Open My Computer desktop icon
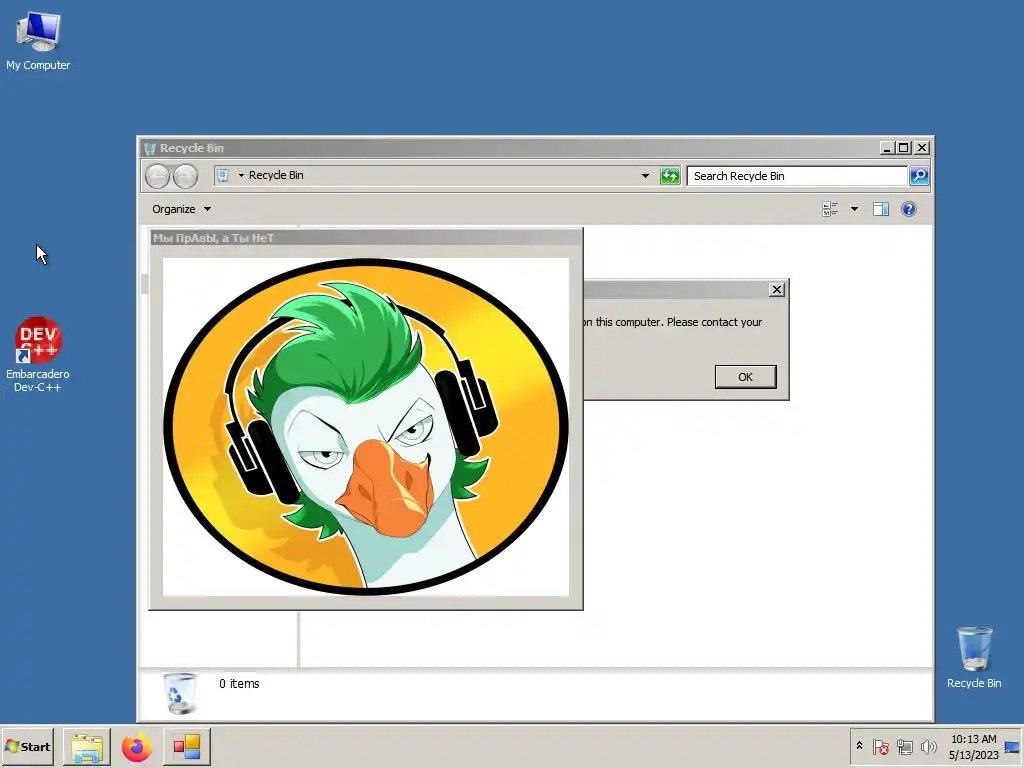This screenshot has width=1024, height=768. point(38,40)
